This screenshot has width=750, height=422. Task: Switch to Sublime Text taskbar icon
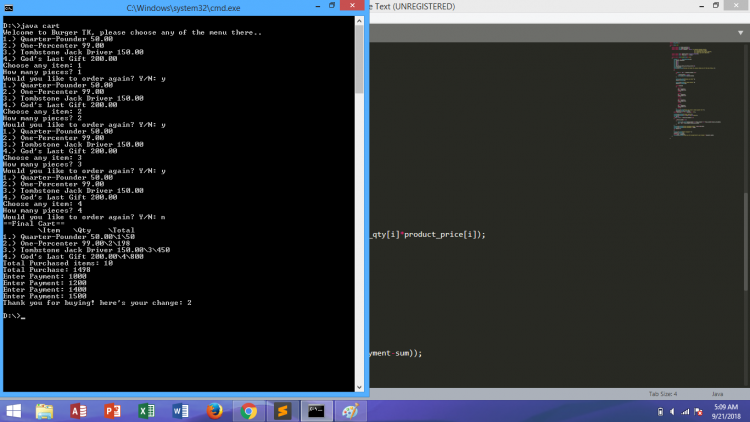pyautogui.click(x=283, y=411)
